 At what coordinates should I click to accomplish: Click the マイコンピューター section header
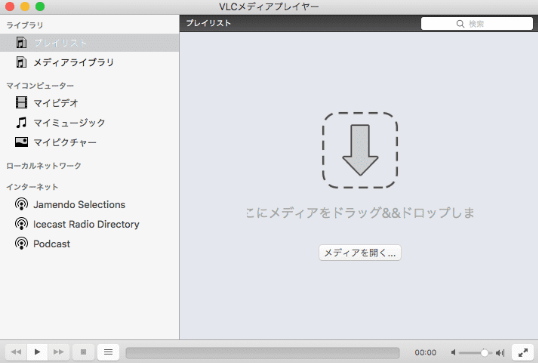[40, 85]
